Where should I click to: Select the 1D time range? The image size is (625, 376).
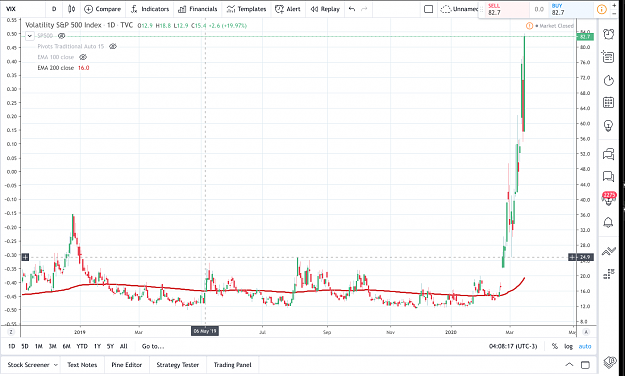tap(12, 346)
